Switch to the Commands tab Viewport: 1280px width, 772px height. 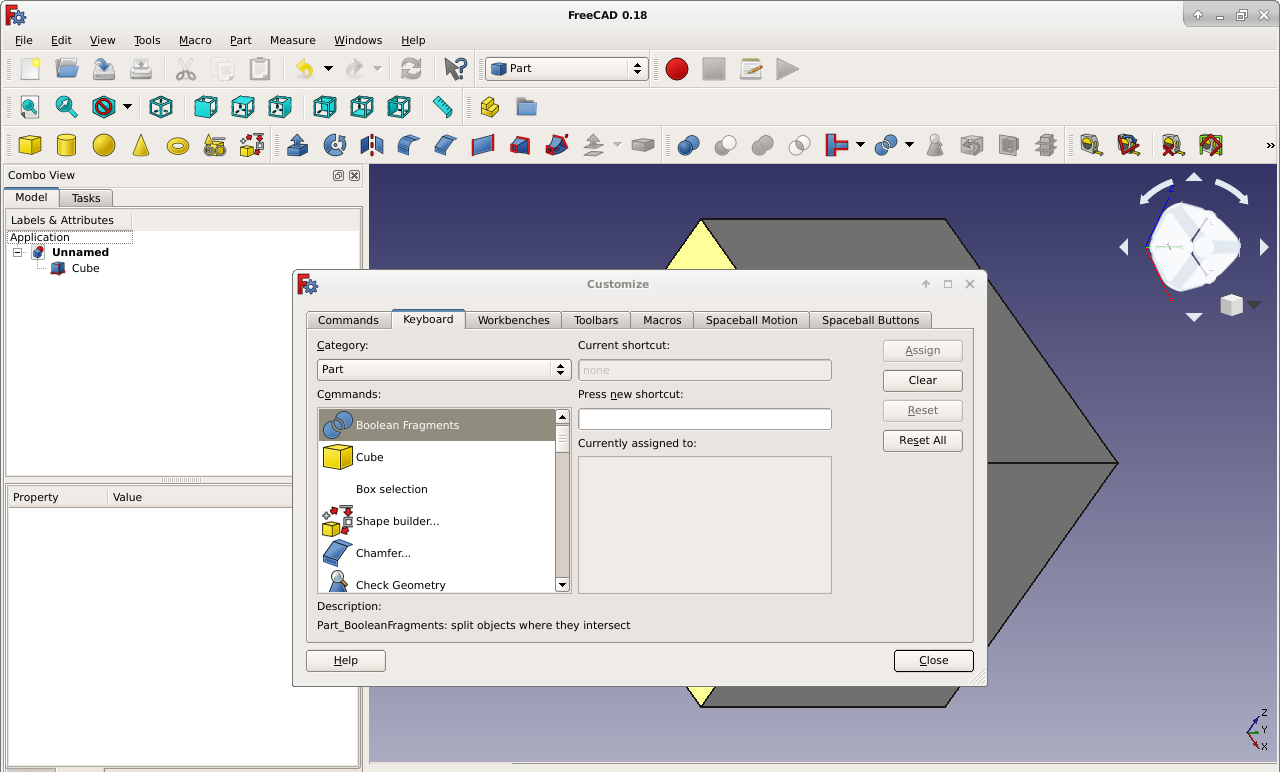pos(348,320)
